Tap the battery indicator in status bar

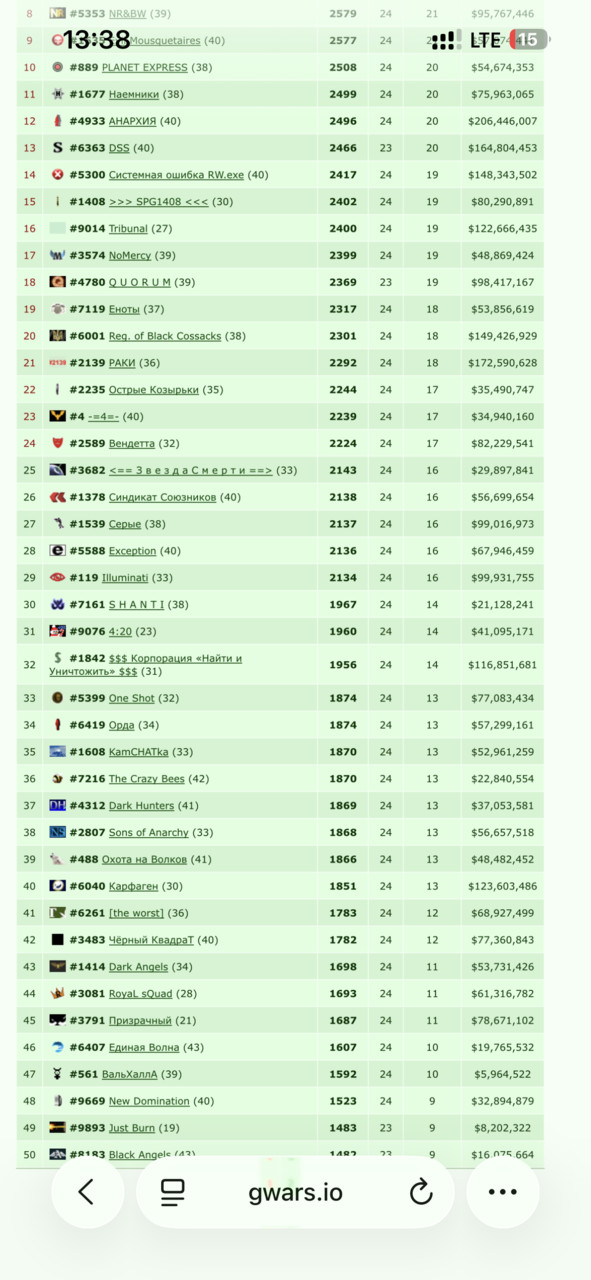coord(527,40)
